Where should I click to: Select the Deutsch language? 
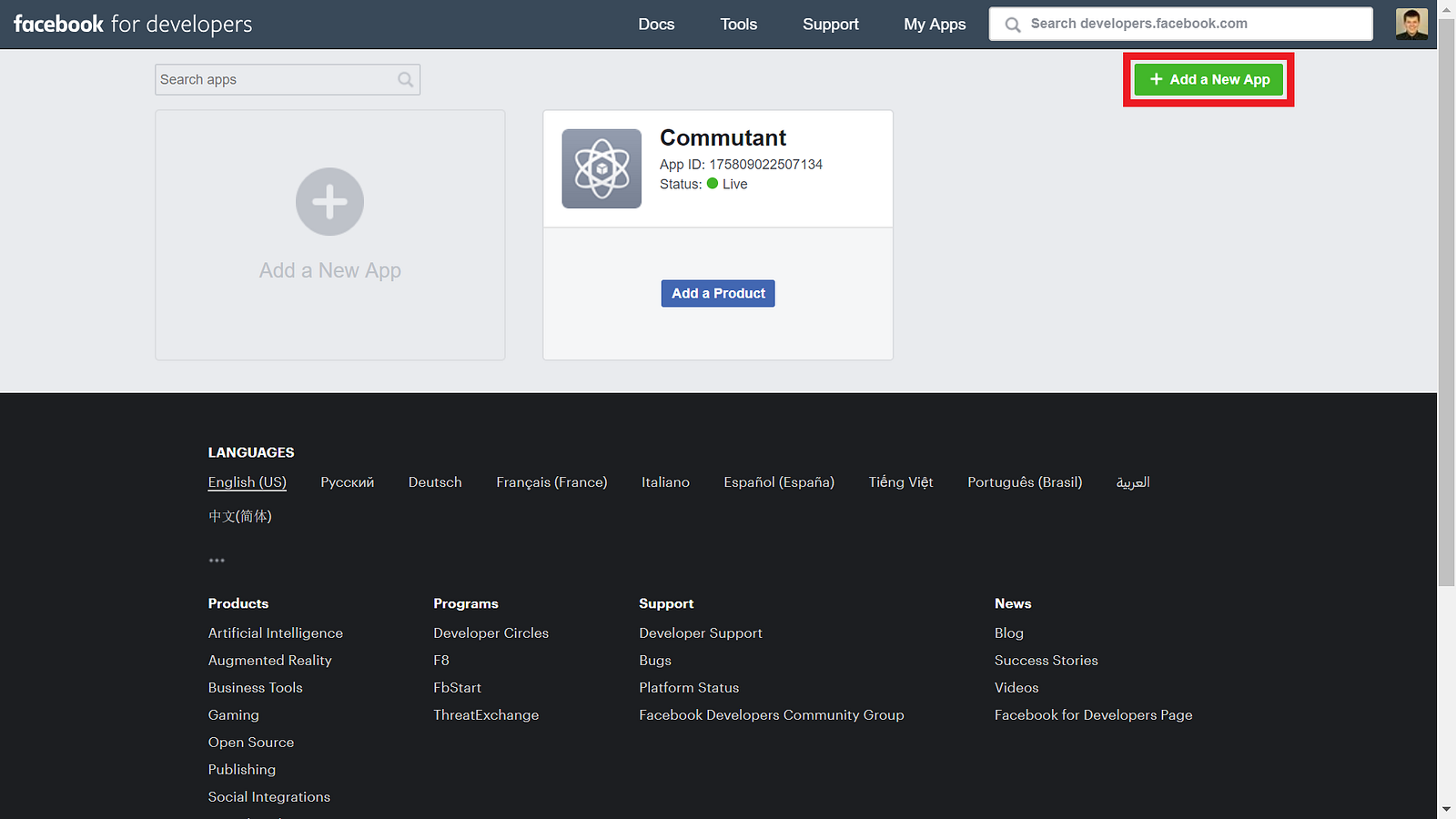click(x=435, y=482)
